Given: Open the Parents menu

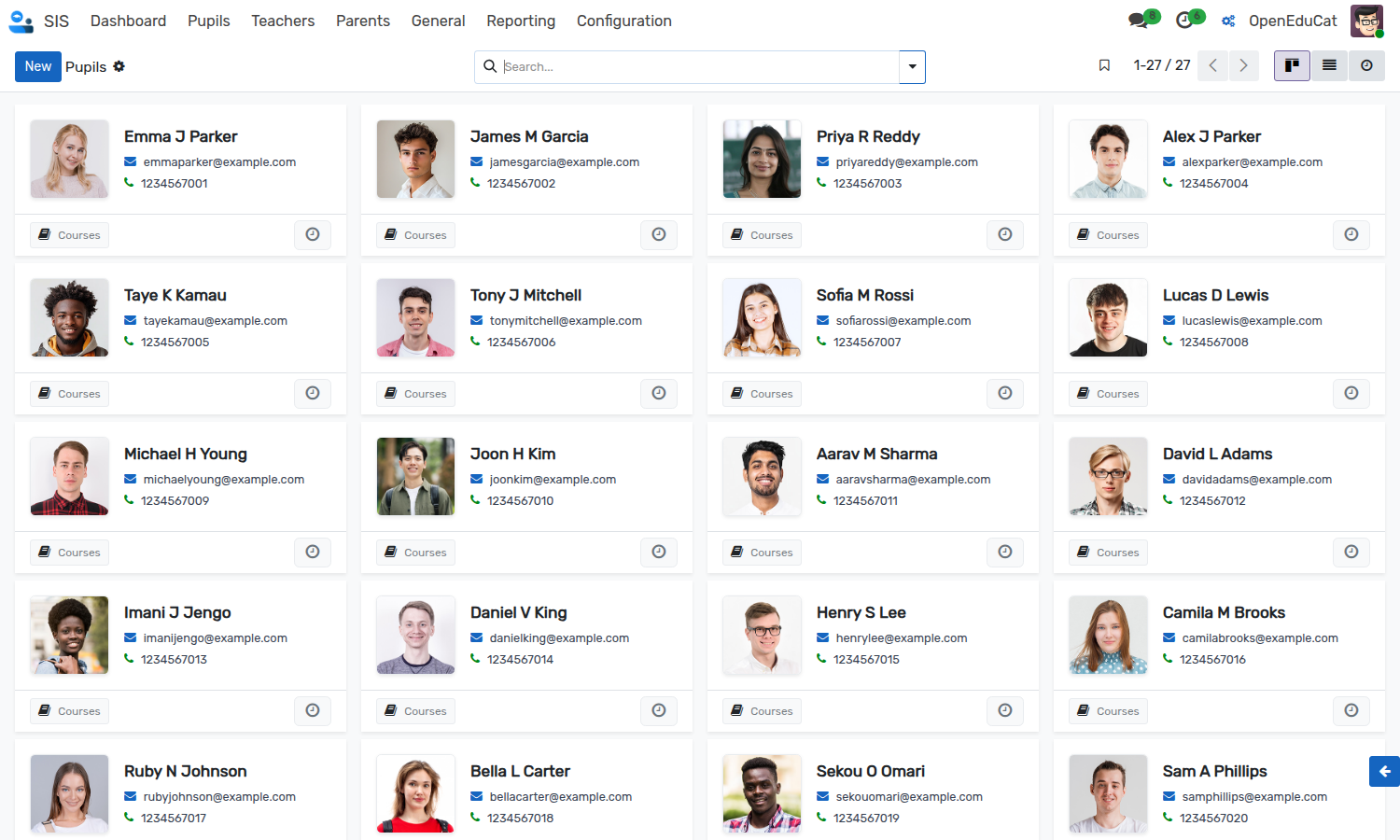Looking at the screenshot, I should (363, 21).
